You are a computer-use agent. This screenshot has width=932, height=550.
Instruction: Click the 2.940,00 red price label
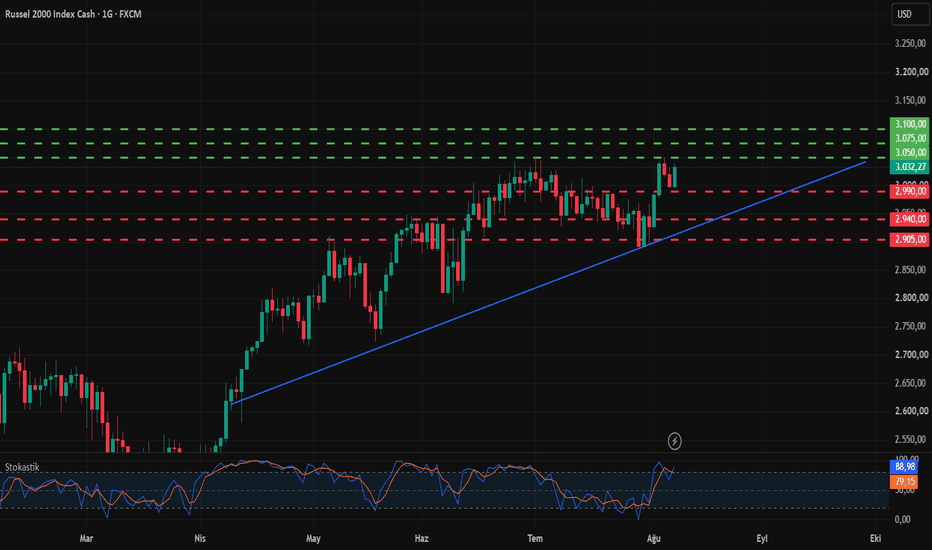(910, 219)
